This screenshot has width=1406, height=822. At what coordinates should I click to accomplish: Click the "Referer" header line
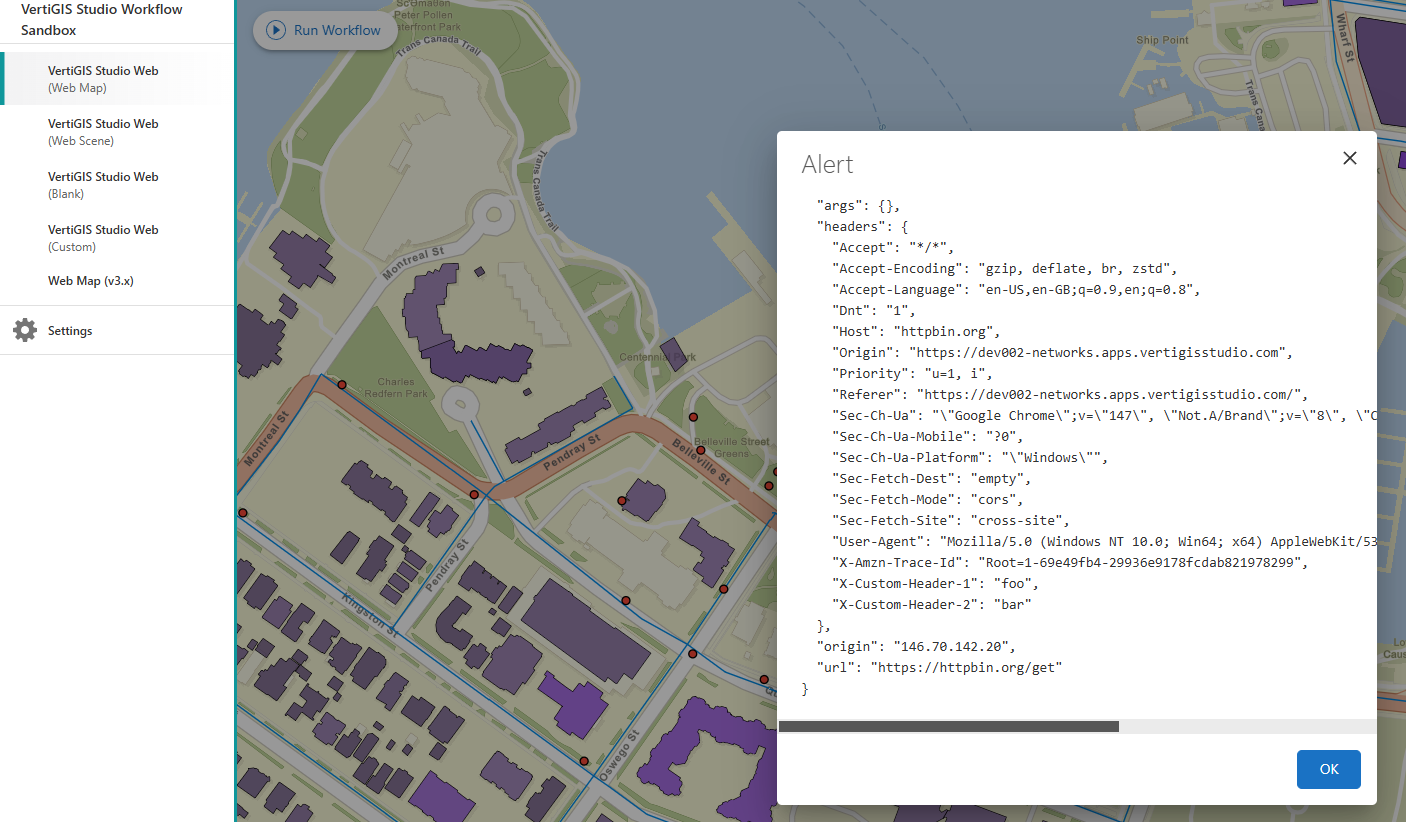click(1070, 394)
